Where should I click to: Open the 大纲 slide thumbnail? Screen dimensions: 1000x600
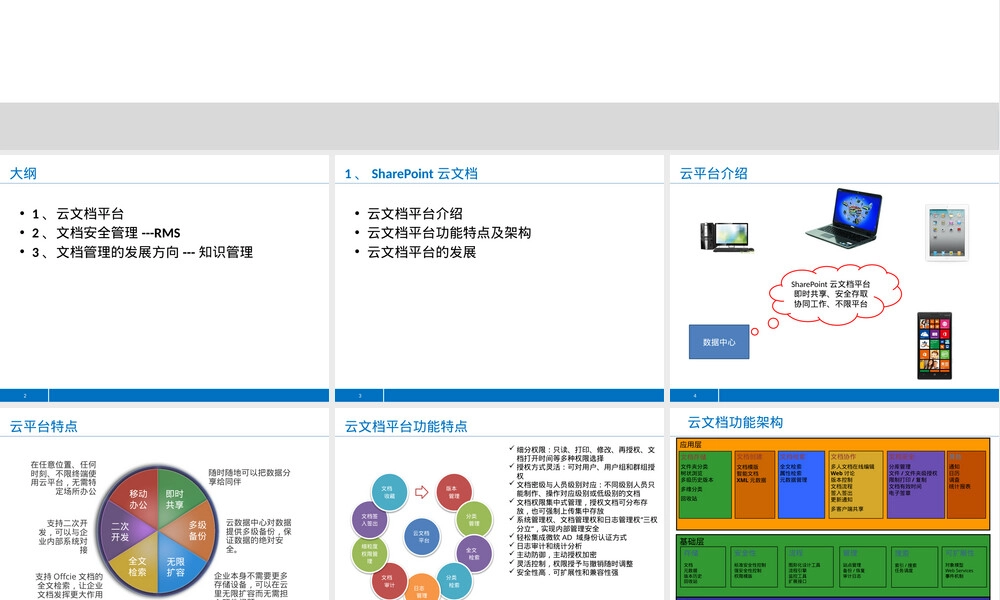pos(165,279)
